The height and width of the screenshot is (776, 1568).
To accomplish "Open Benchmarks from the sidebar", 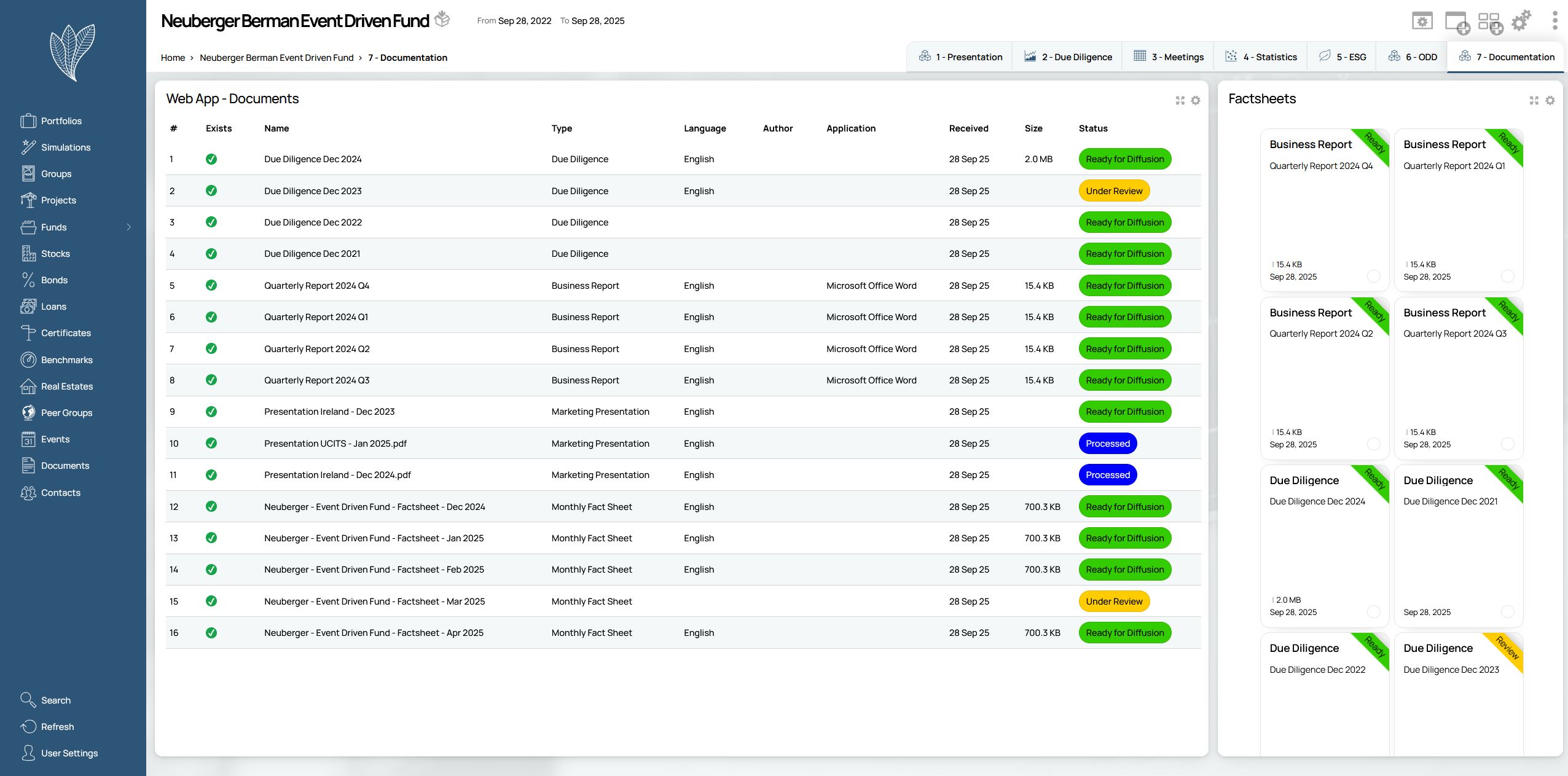I will [66, 360].
